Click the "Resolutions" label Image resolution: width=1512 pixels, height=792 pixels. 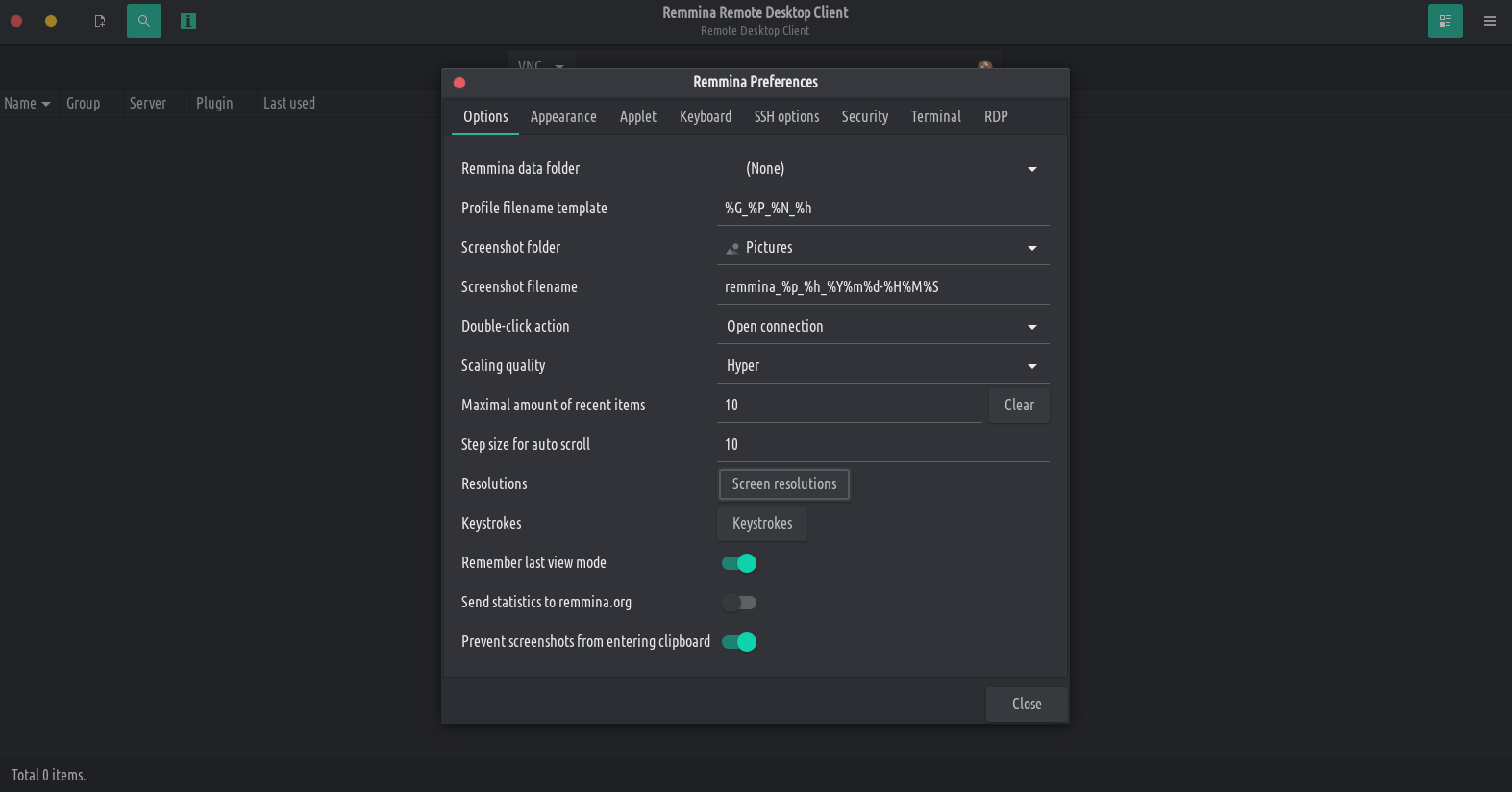pyautogui.click(x=494, y=484)
